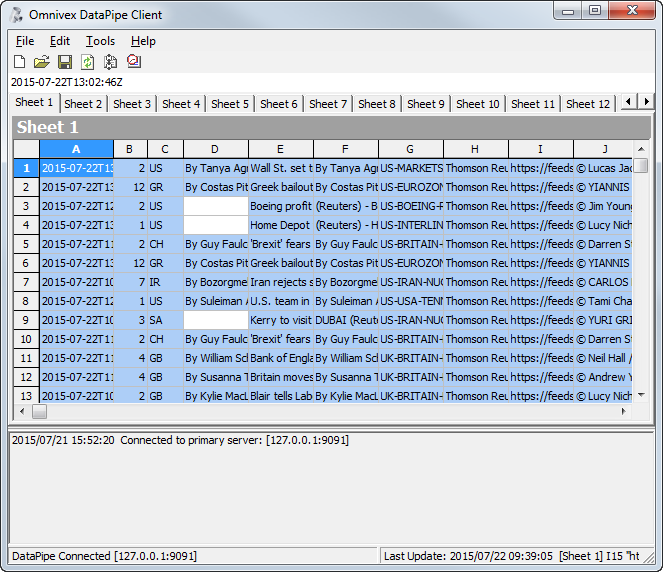This screenshot has height=572, width=663.
Task: Select column I header
Action: click(x=541, y=149)
